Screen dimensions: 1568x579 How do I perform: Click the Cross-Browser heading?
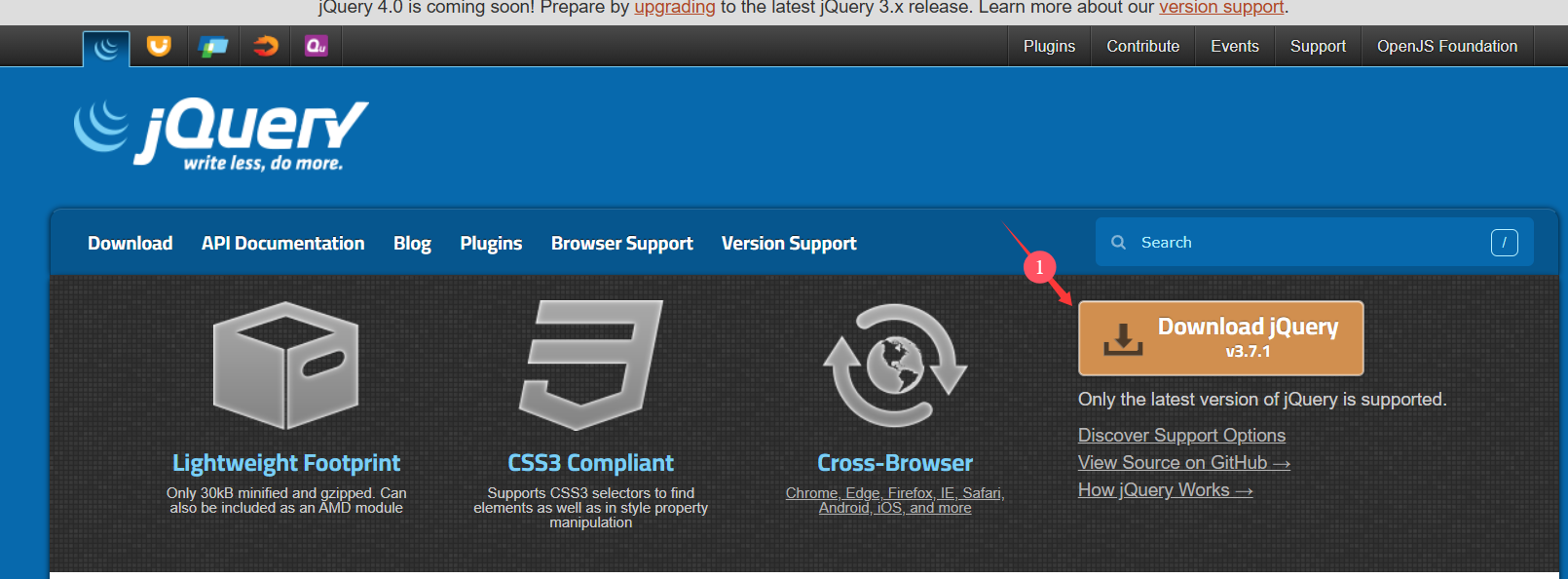coord(895,463)
